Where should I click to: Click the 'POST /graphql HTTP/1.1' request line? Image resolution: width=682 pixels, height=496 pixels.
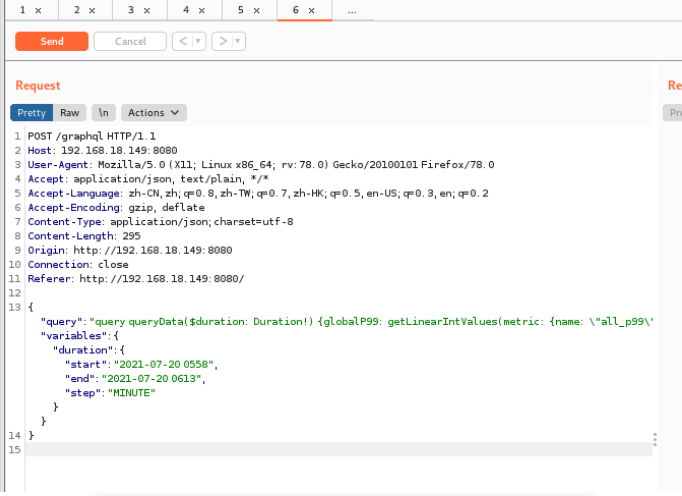[91, 136]
